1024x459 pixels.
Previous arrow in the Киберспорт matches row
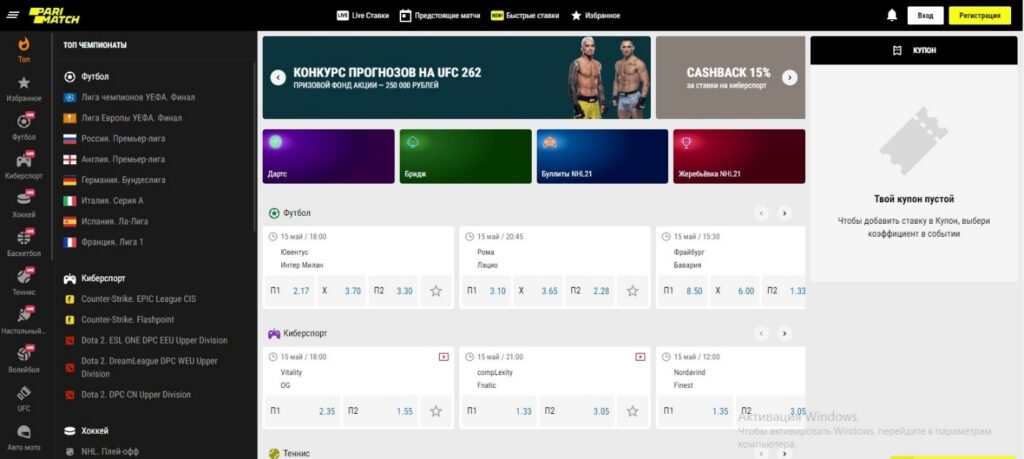761,334
